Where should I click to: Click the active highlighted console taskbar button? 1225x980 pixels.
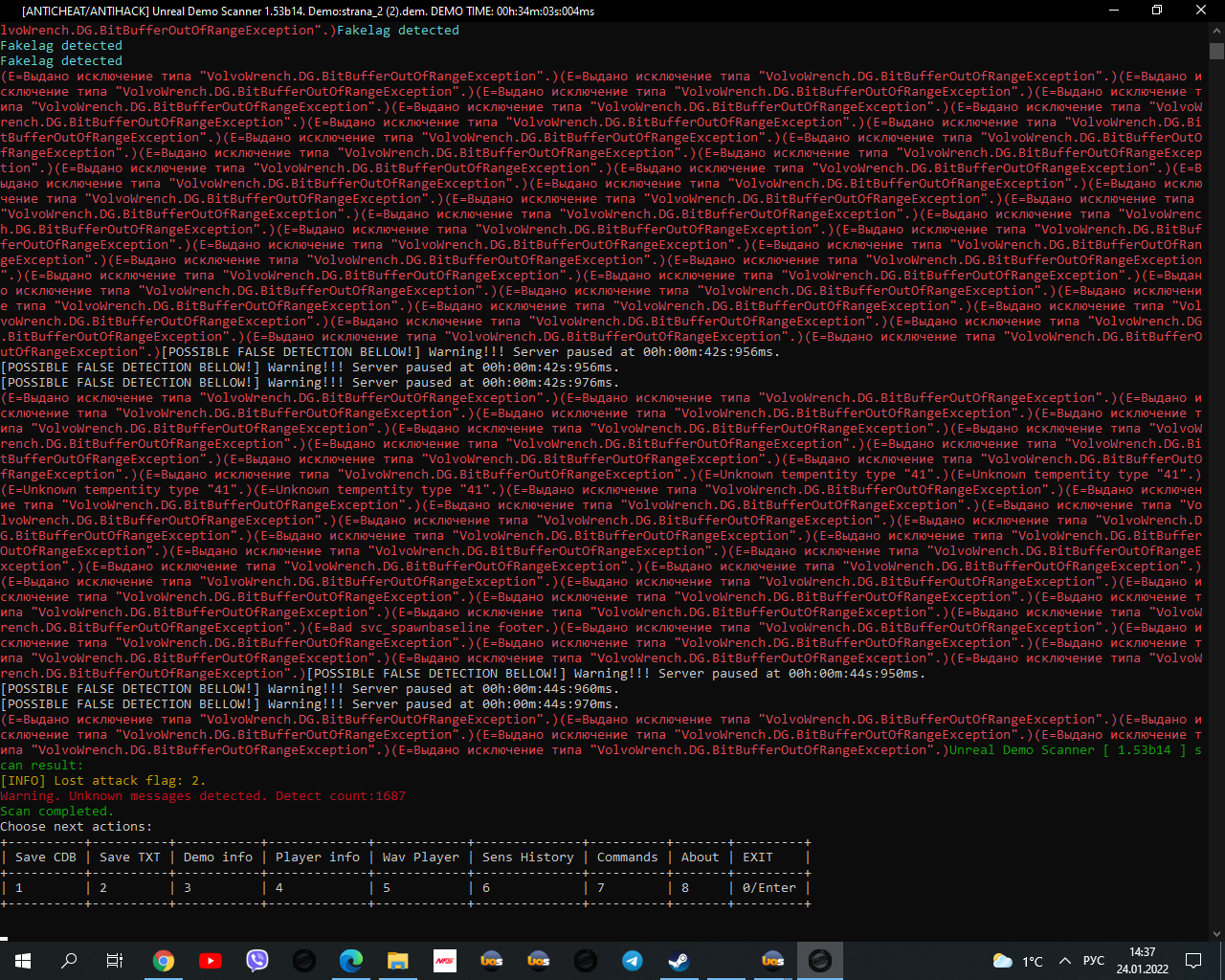tap(820, 961)
